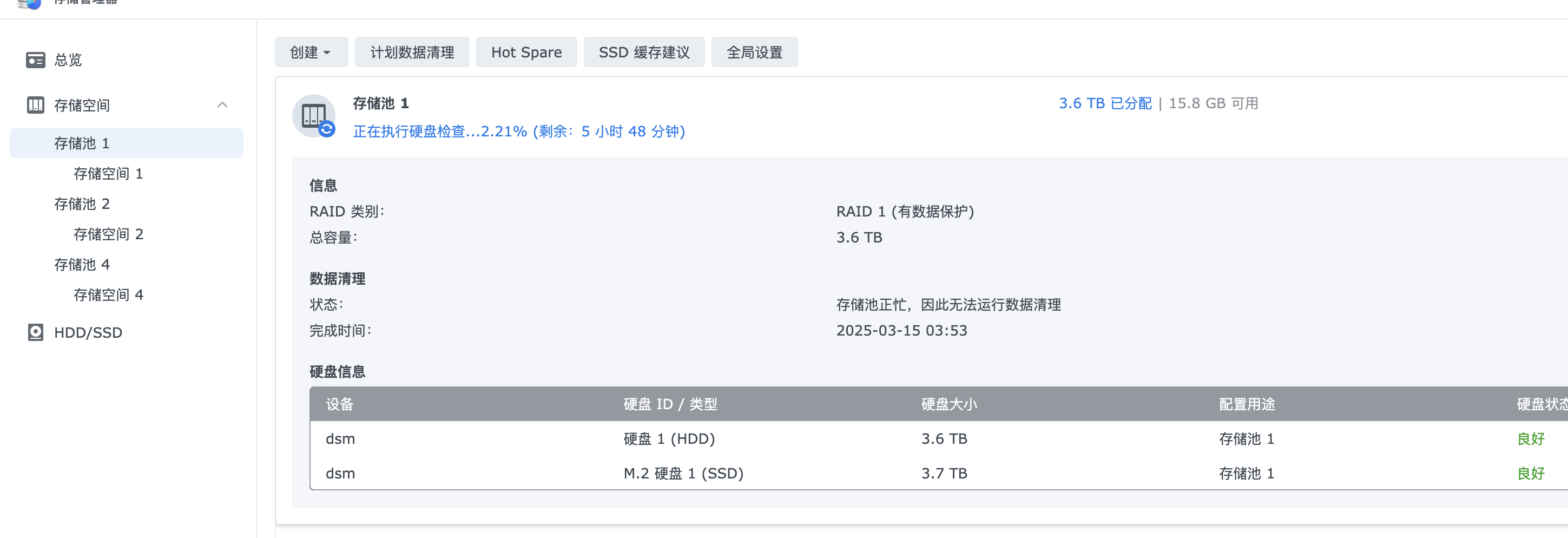Open the Hot Spare settings
1568x538 pixels.
526,52
